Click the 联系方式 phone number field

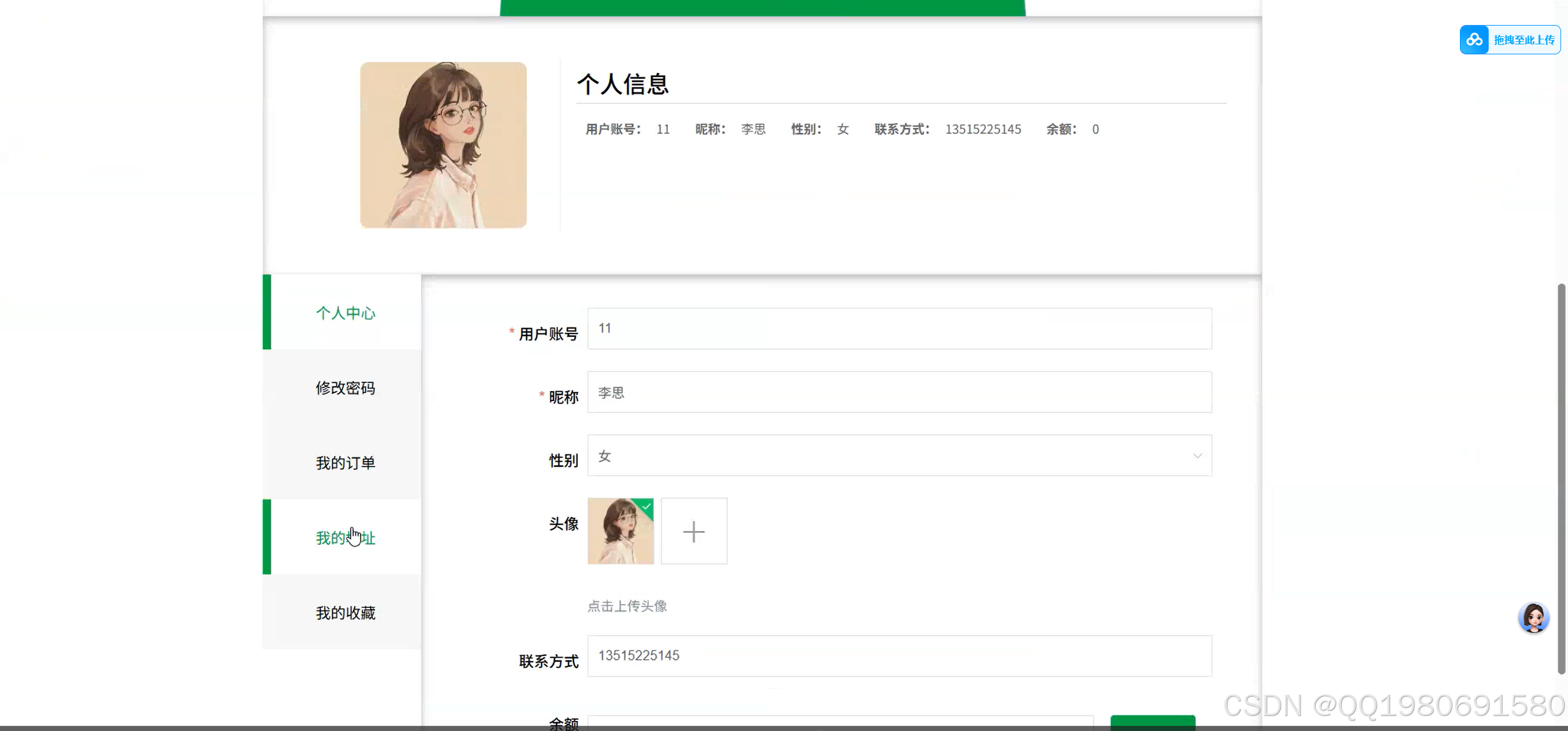(898, 655)
